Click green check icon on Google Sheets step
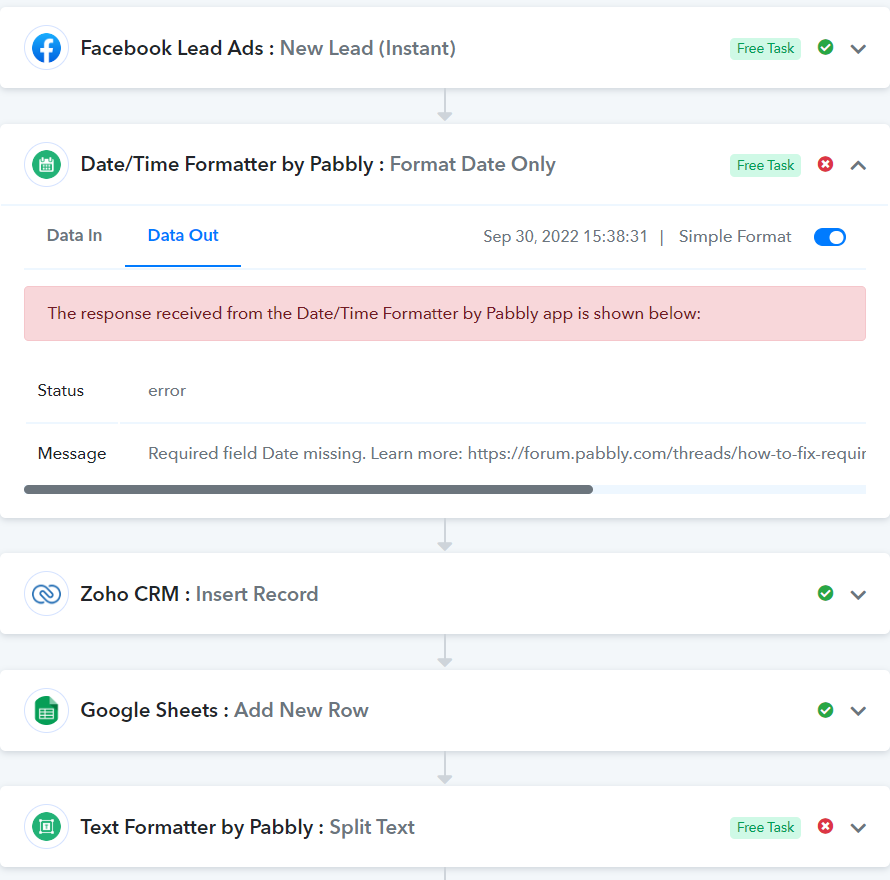 pyautogui.click(x=825, y=710)
